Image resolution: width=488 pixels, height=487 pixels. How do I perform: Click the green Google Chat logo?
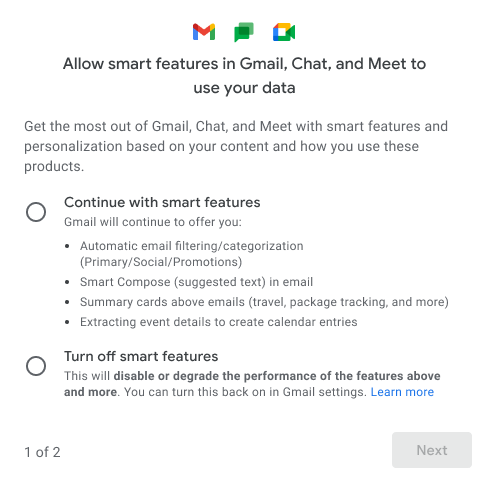(x=244, y=32)
